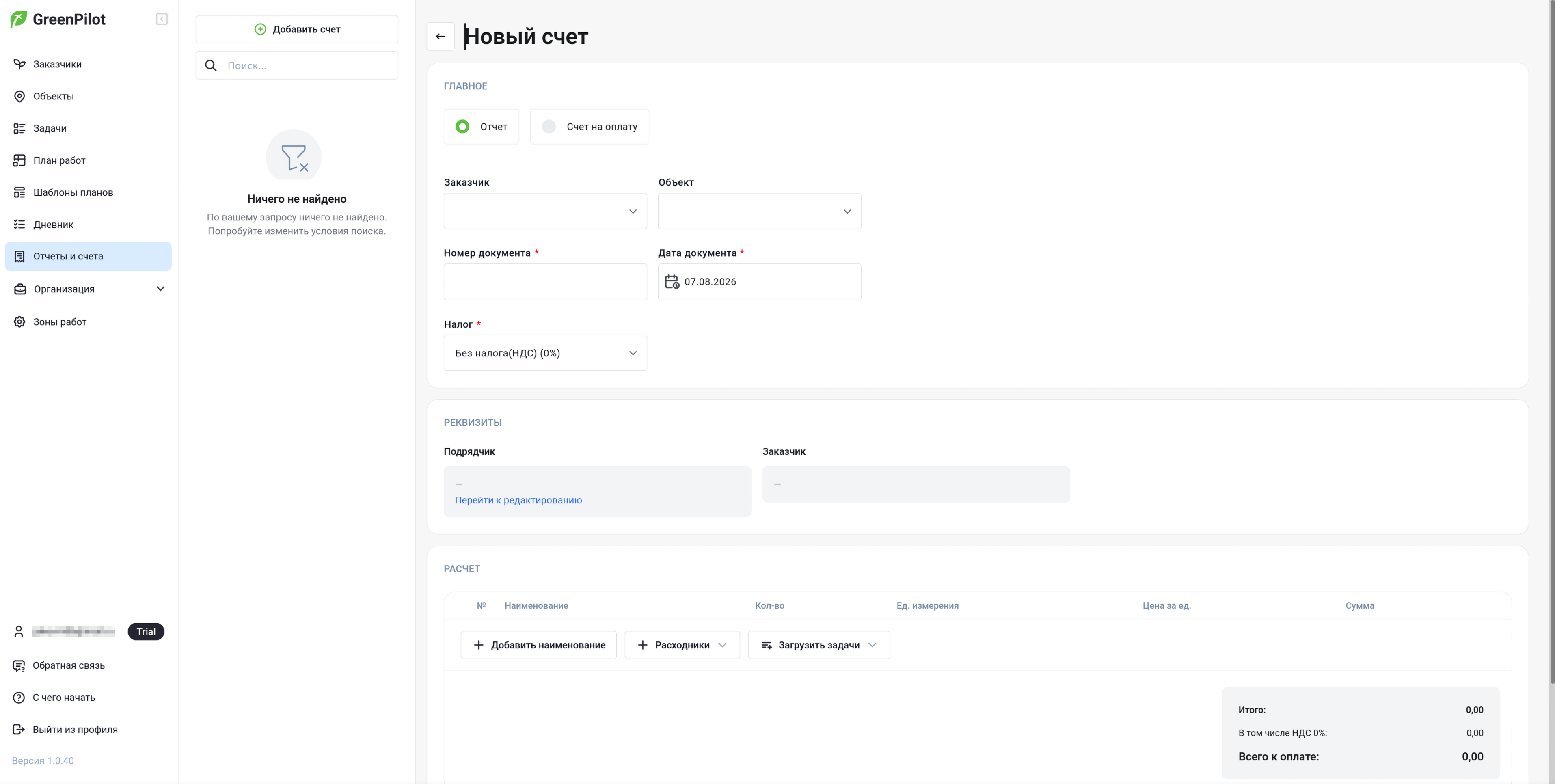Open the Объект dropdown
Image resolution: width=1555 pixels, height=784 pixels.
pos(759,211)
